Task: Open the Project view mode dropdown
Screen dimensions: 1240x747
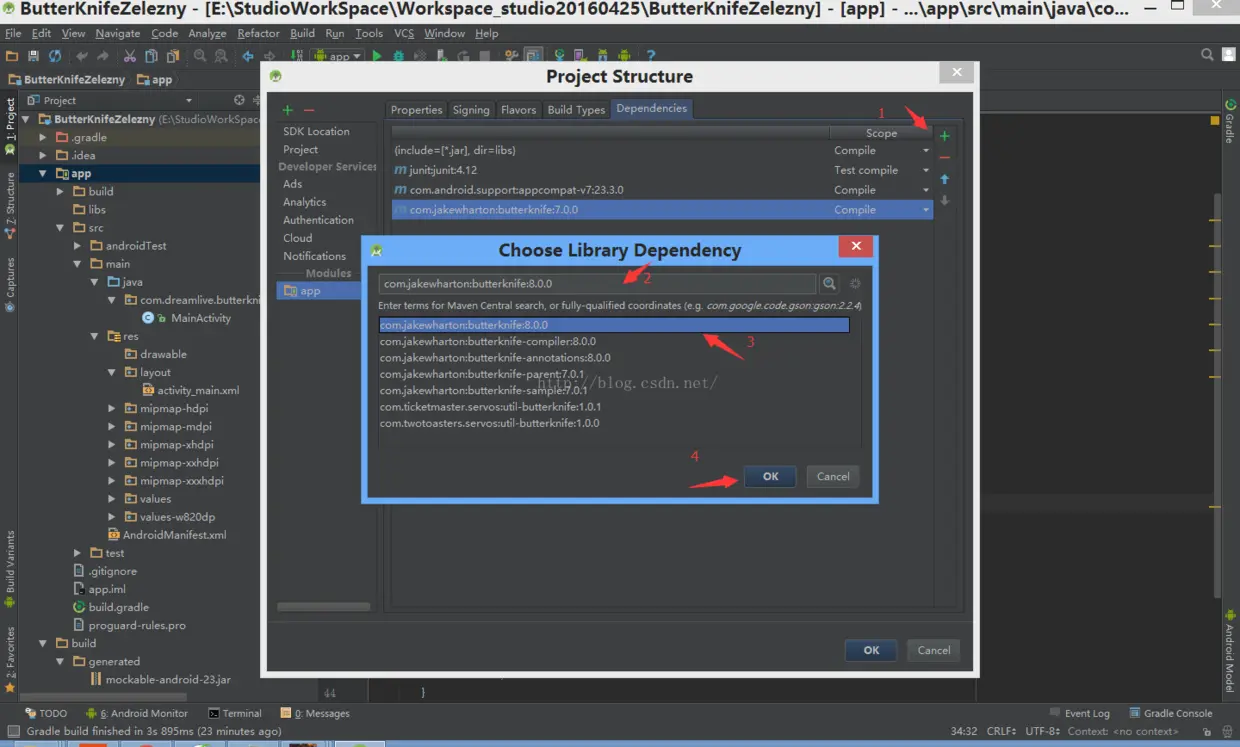Action: (x=188, y=100)
